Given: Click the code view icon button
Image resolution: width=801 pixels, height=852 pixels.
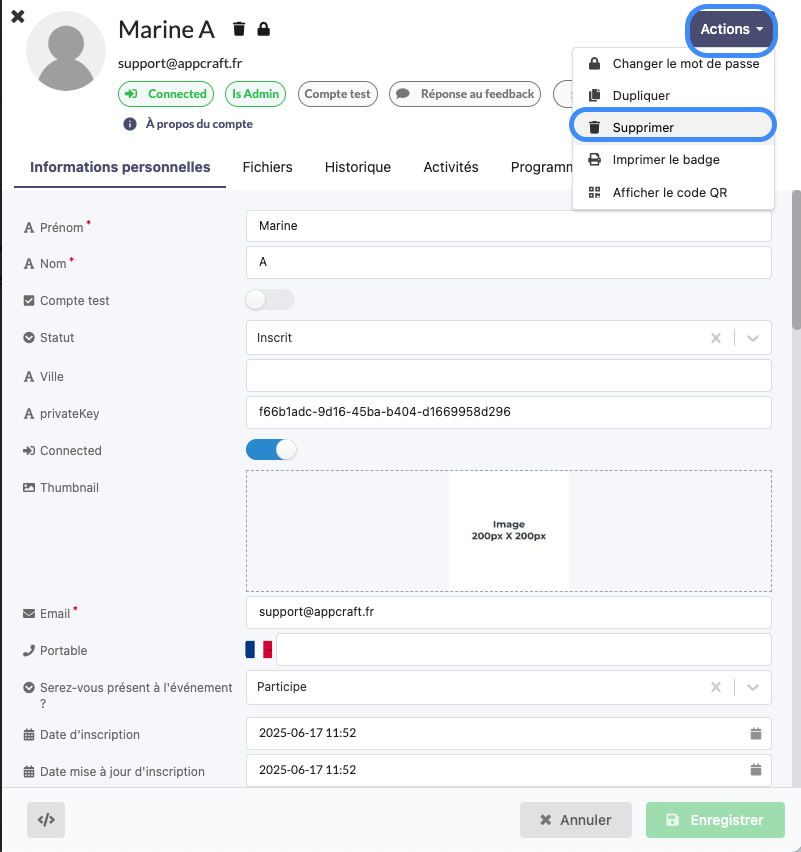Looking at the screenshot, I should tap(46, 820).
